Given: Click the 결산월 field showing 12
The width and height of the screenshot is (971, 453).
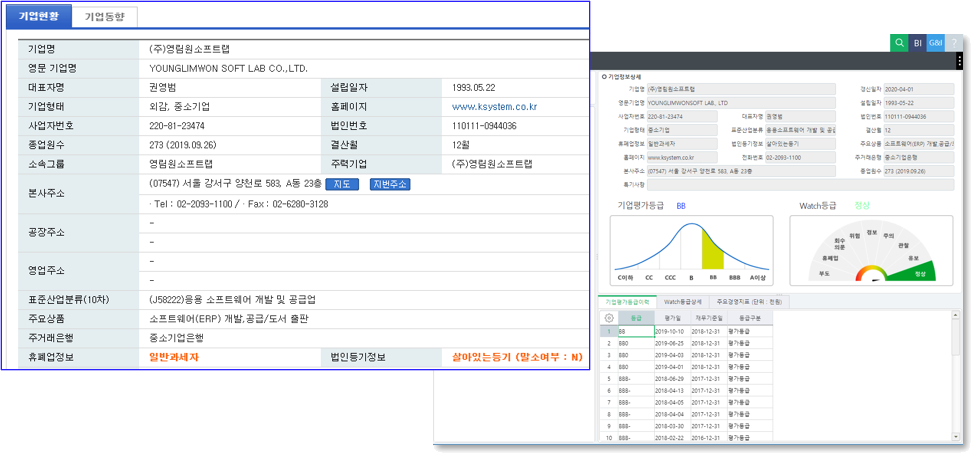Looking at the screenshot, I should pyautogui.click(x=919, y=130).
